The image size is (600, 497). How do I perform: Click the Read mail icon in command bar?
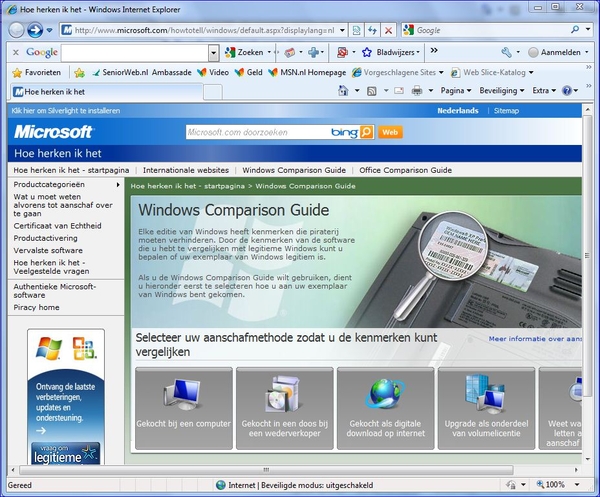point(399,91)
